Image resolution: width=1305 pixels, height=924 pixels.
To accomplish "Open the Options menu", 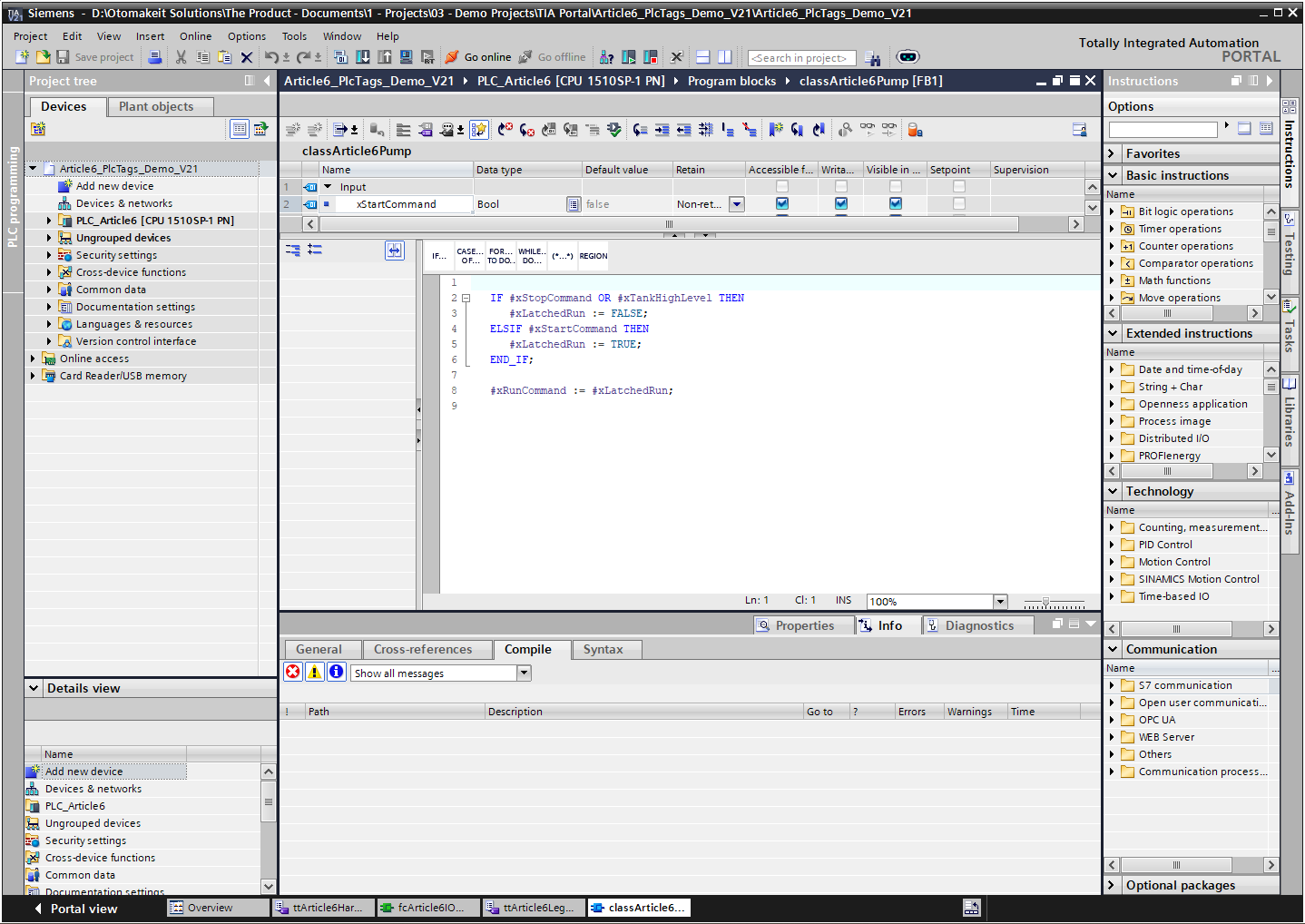I will click(247, 36).
